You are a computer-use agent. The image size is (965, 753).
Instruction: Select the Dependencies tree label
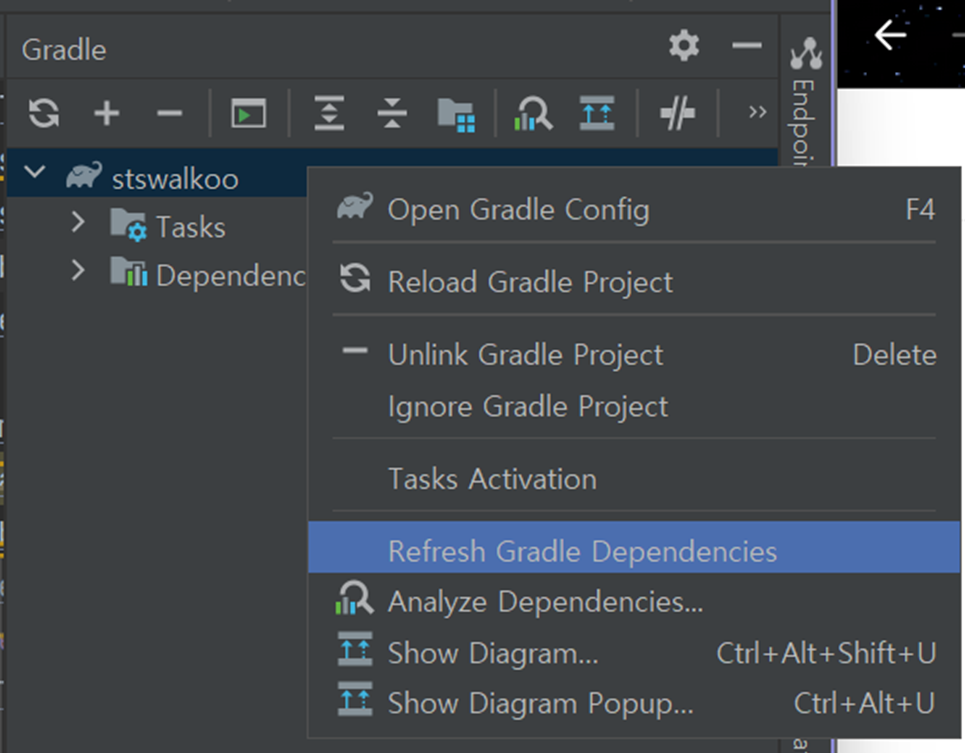tap(231, 275)
